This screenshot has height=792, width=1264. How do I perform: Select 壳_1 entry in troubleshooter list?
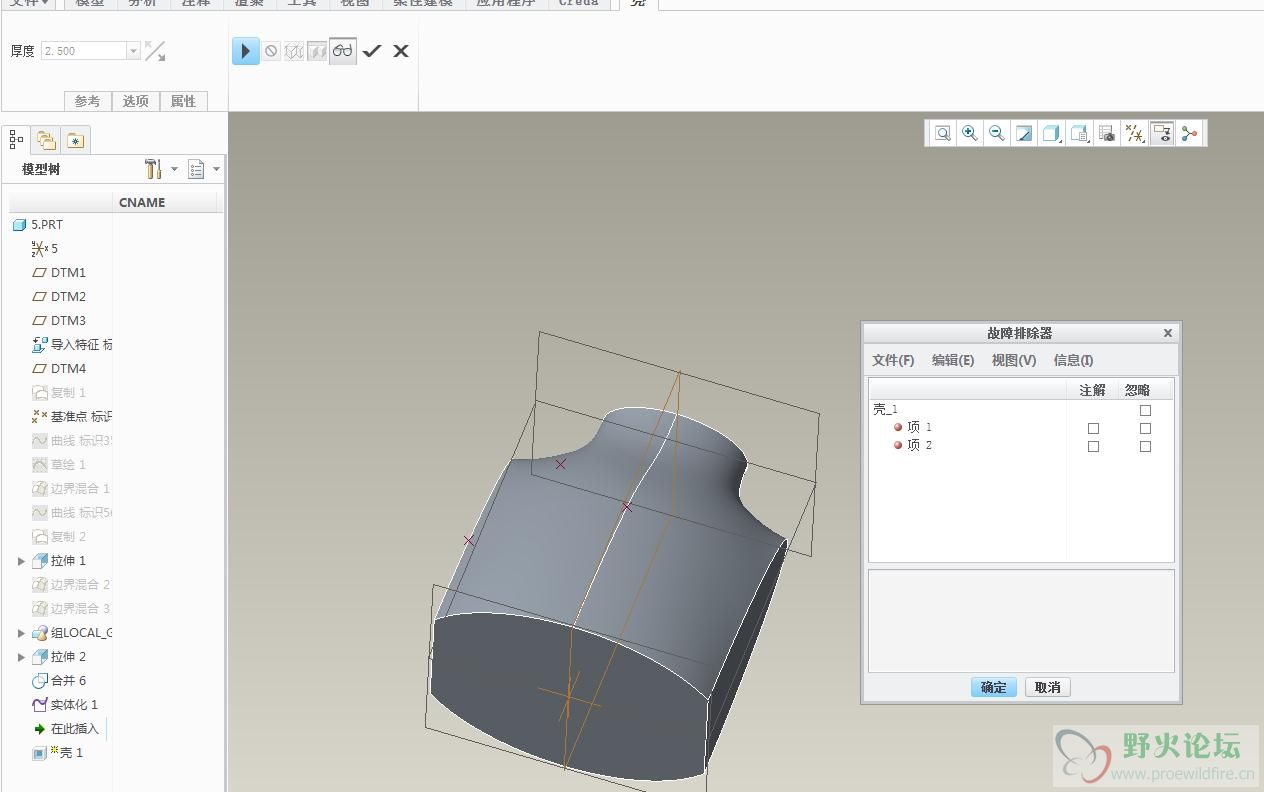885,409
